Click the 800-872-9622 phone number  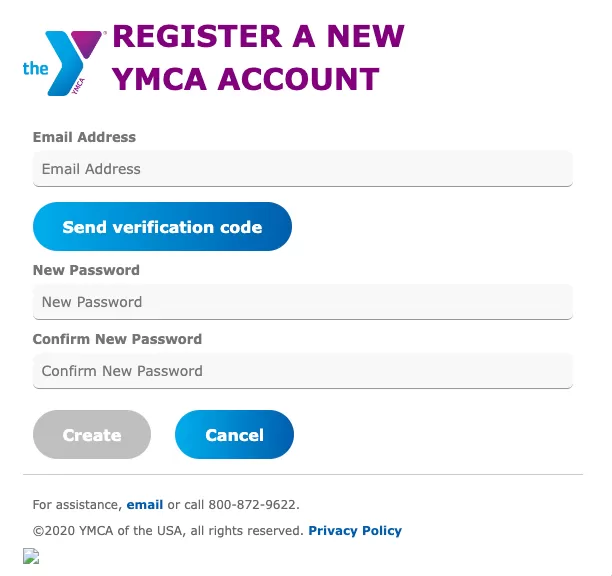click(x=255, y=505)
